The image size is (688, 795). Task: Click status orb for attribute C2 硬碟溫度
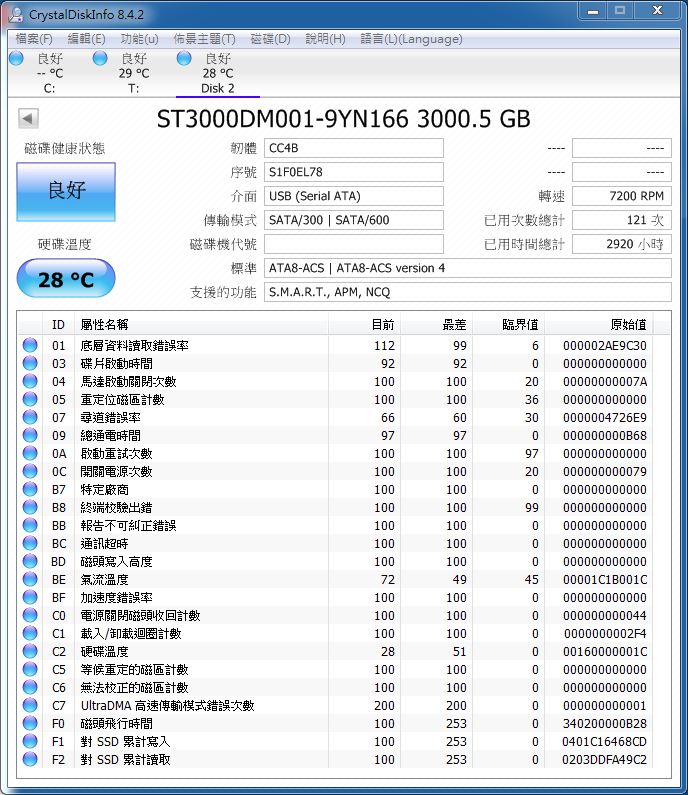point(30,652)
